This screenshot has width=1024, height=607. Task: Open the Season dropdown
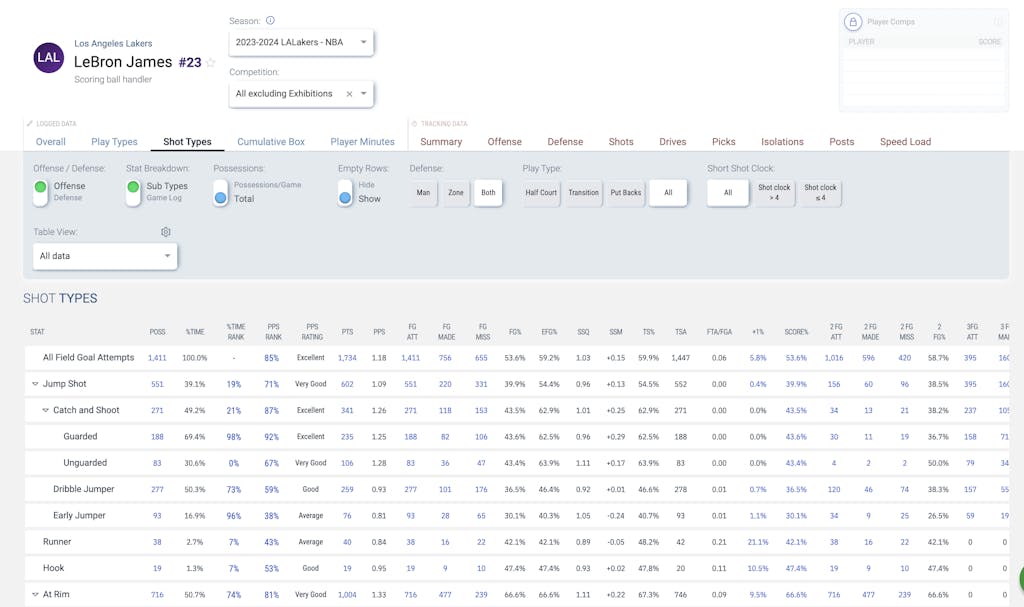[301, 42]
